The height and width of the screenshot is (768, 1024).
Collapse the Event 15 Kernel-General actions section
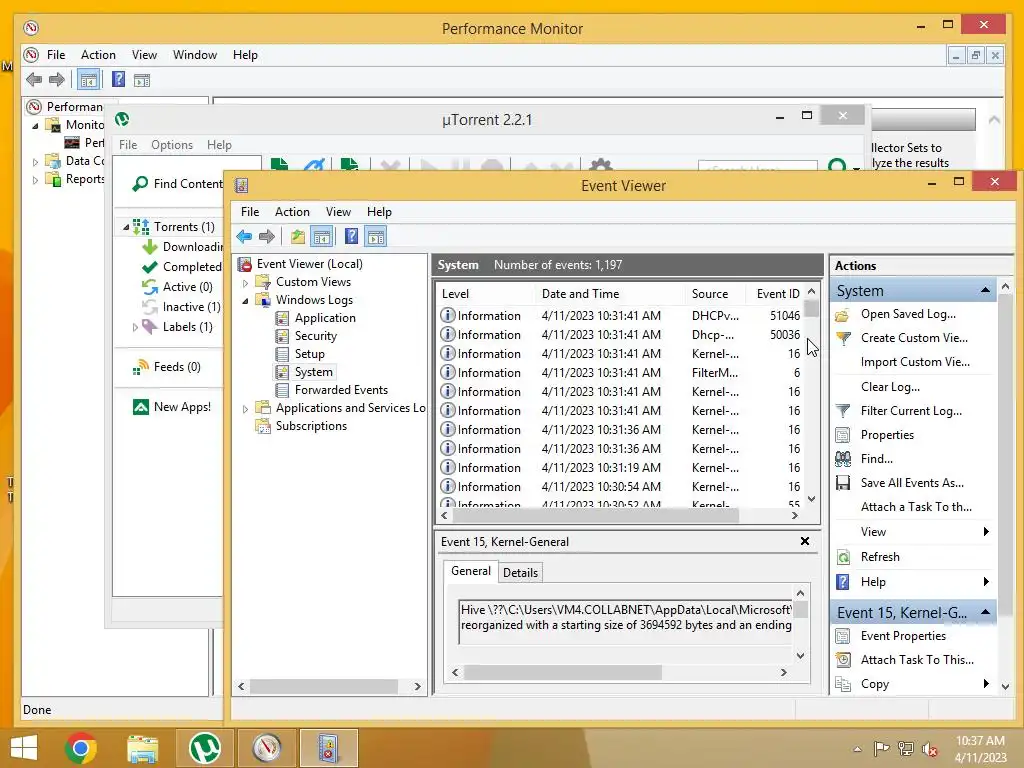[985, 612]
